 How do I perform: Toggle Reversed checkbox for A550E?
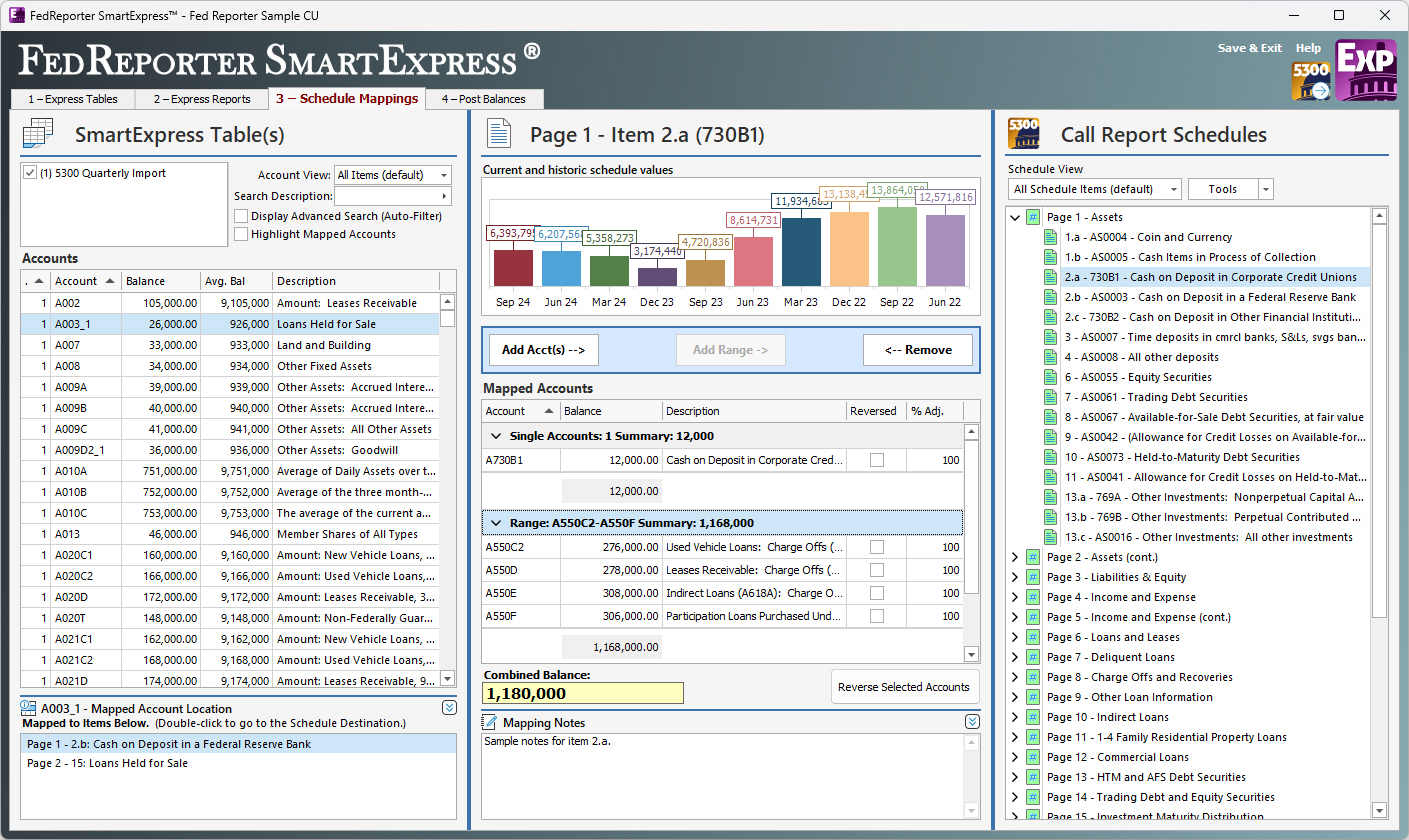[877, 593]
